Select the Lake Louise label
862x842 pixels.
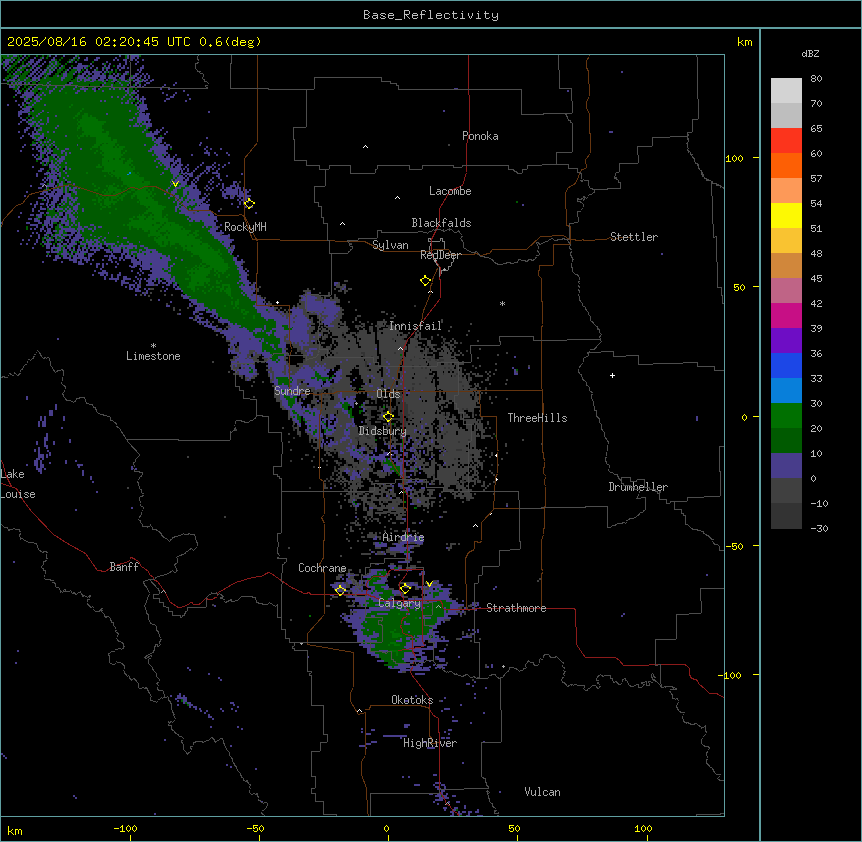click(18, 484)
